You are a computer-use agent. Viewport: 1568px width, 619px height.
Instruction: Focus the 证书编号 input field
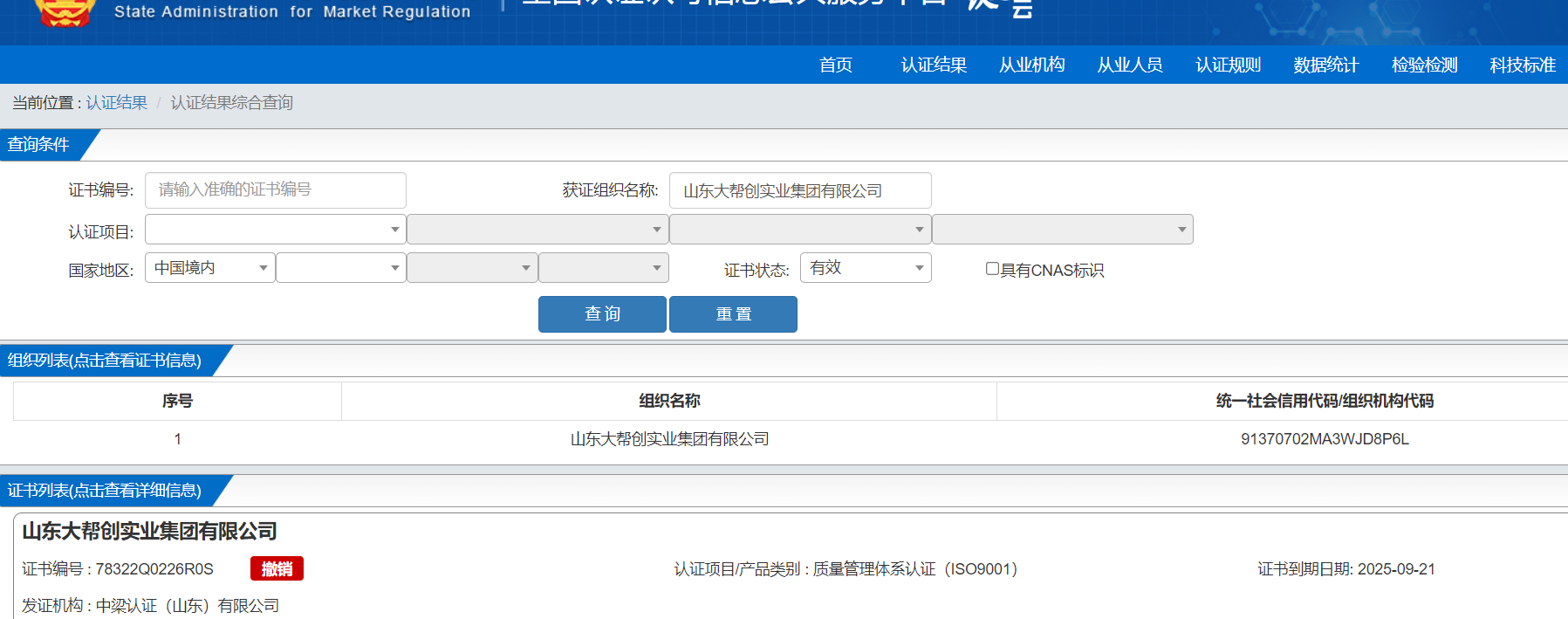276,189
